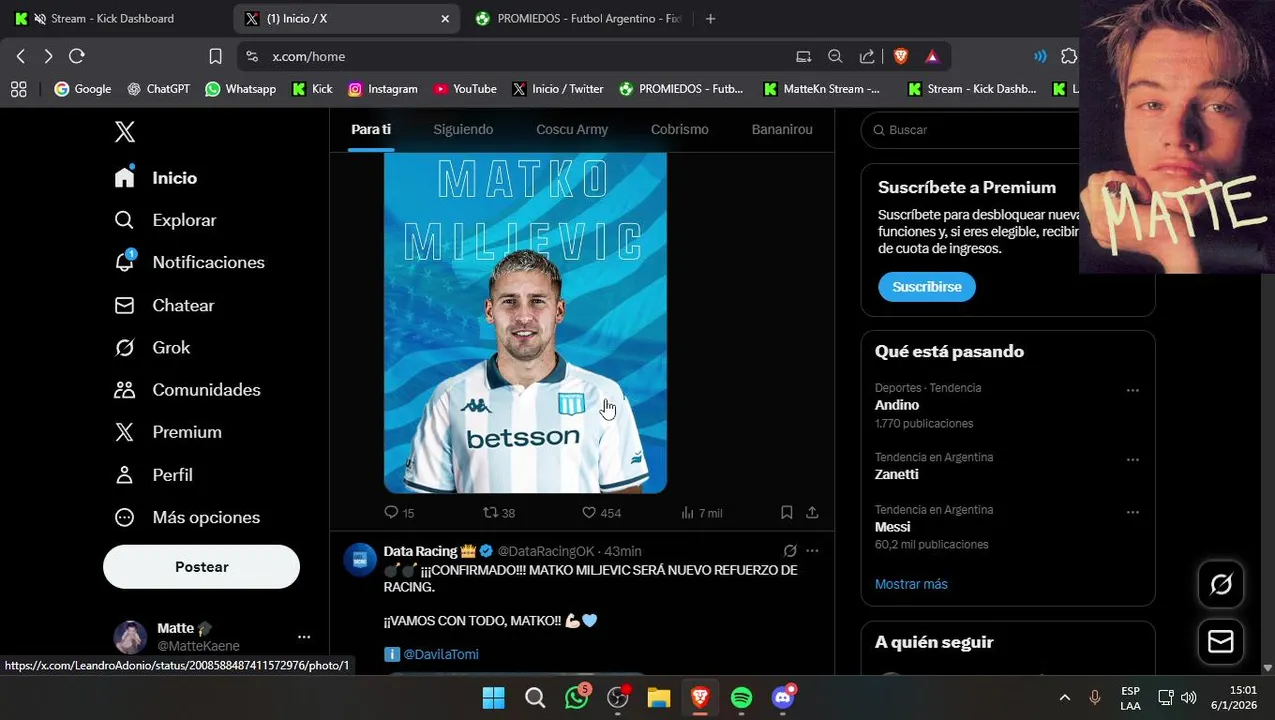Click Mostrar más under trends
1275x720 pixels.
(x=911, y=584)
